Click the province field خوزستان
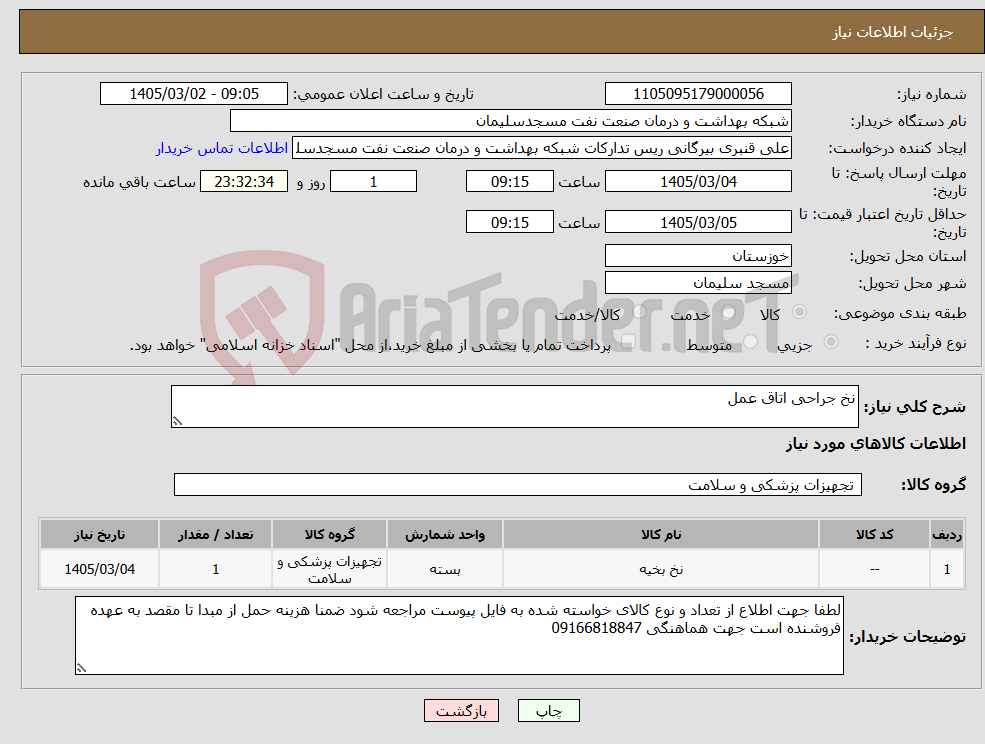This screenshot has width=985, height=744. [x=698, y=256]
